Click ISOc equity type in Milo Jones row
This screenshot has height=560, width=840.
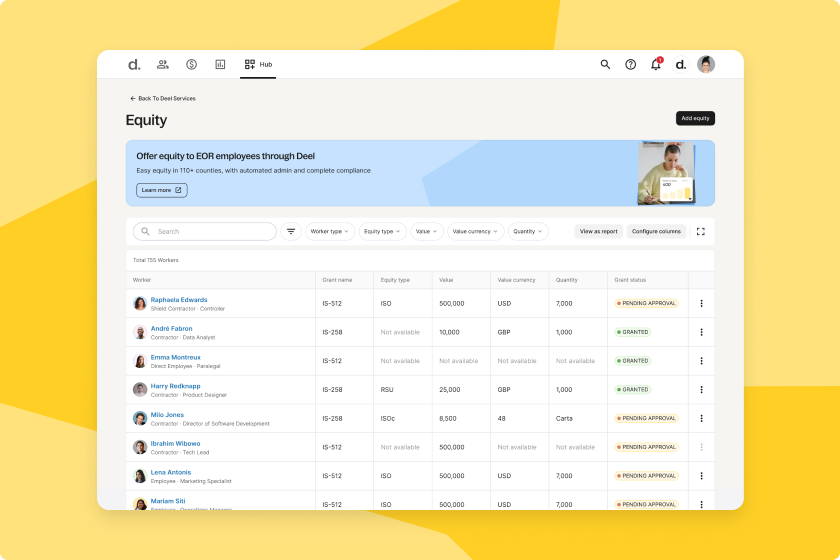coord(388,419)
